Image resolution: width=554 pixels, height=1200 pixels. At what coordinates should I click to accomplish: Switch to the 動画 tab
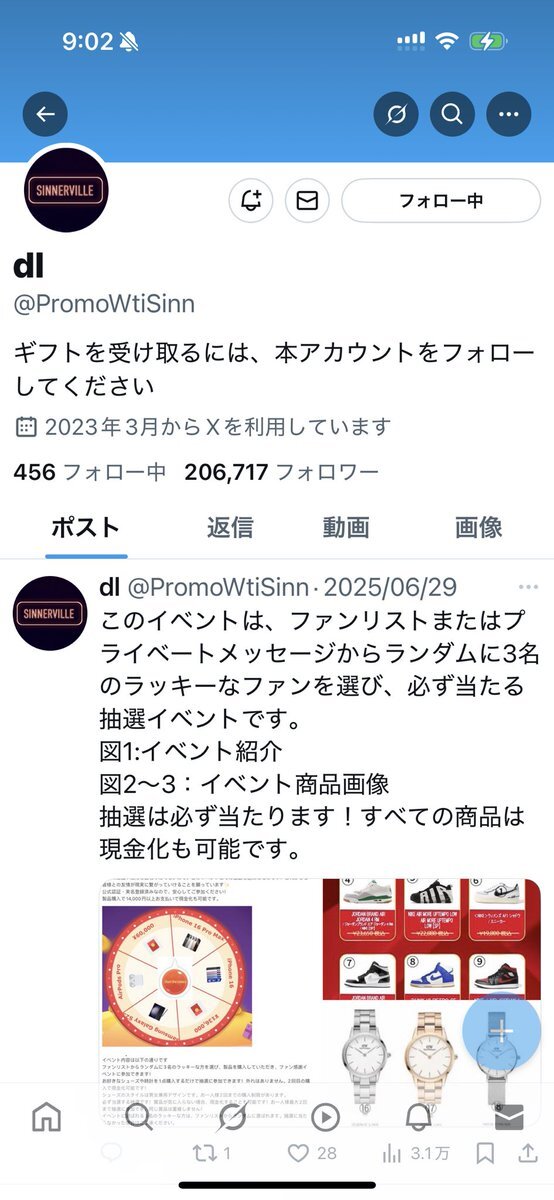tap(346, 527)
